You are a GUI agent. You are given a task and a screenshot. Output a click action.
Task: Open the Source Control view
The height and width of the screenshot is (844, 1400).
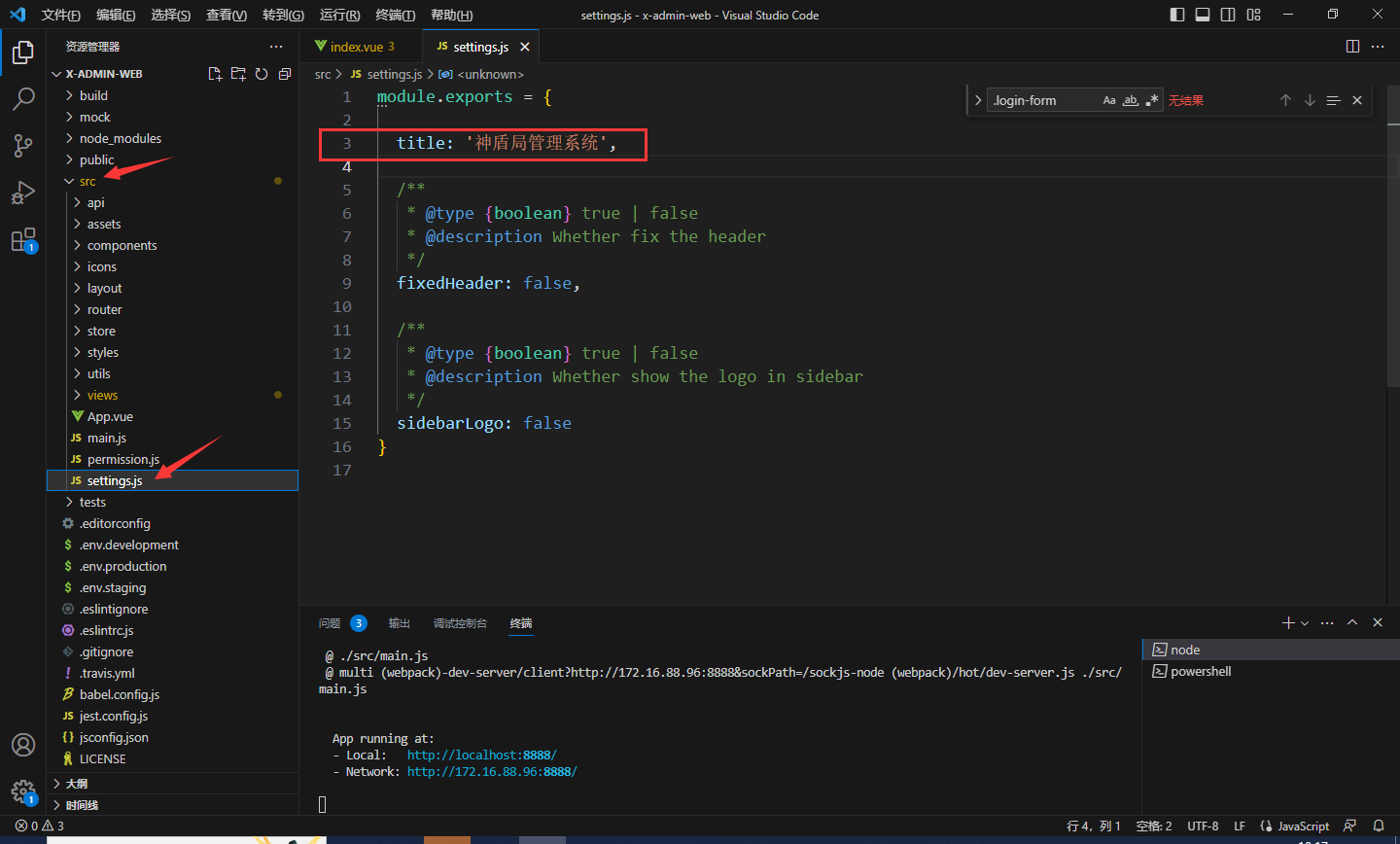23,146
